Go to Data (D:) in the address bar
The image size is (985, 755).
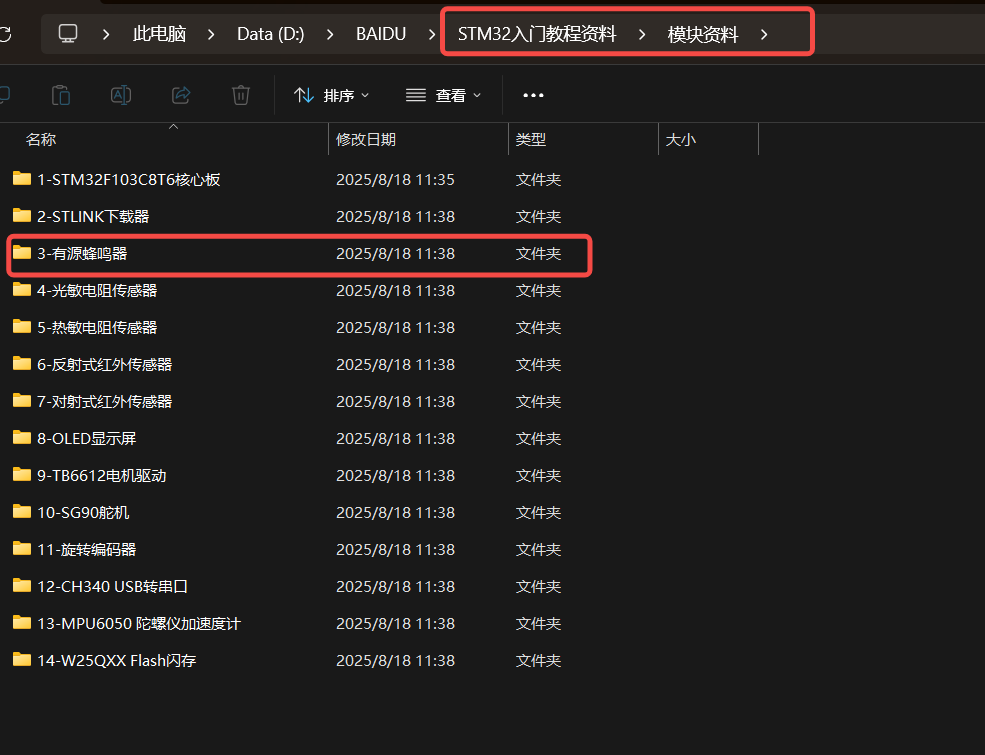click(270, 34)
